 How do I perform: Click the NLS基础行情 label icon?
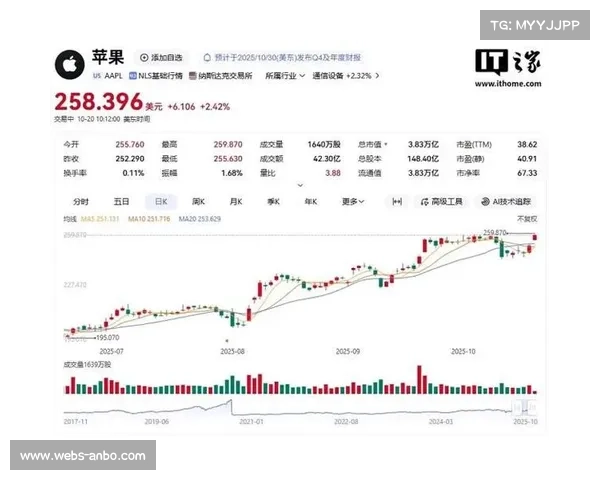coord(133,76)
